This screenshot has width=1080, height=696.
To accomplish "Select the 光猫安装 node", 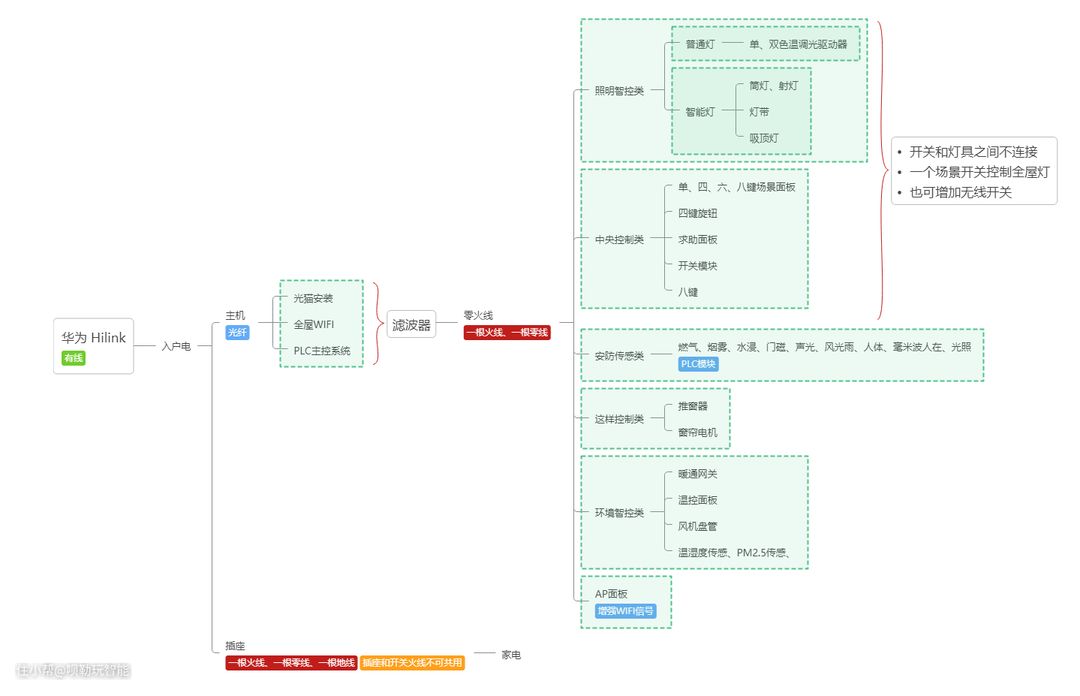I will (313, 298).
